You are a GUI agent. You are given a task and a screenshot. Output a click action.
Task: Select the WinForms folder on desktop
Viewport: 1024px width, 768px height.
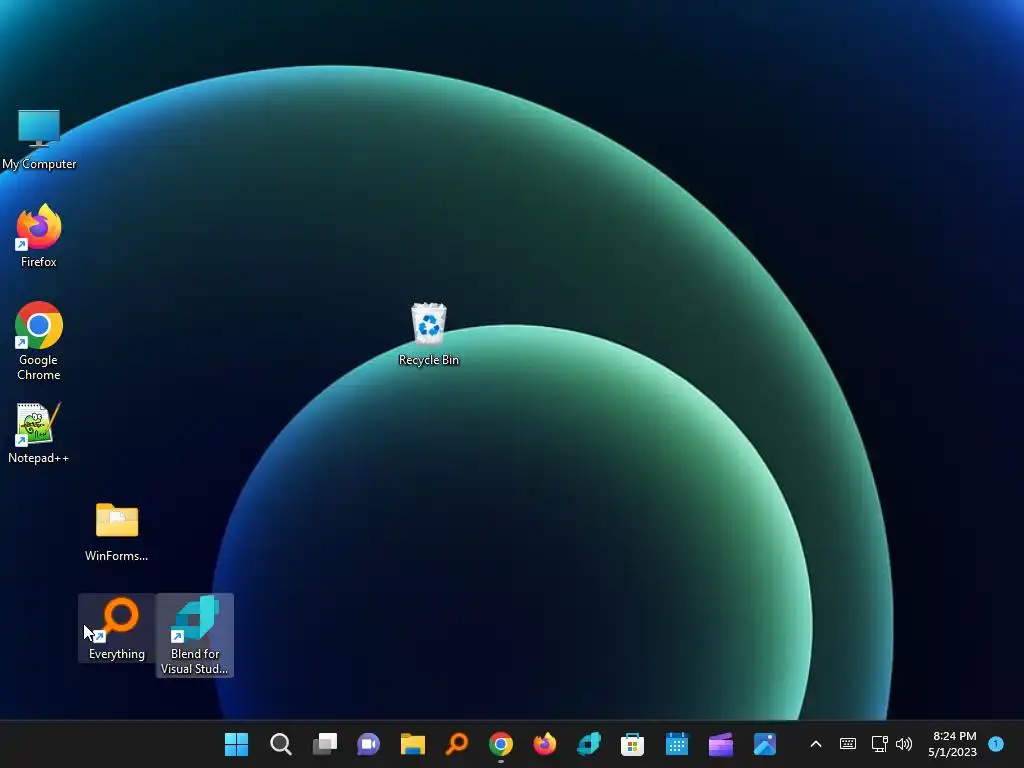point(117,532)
